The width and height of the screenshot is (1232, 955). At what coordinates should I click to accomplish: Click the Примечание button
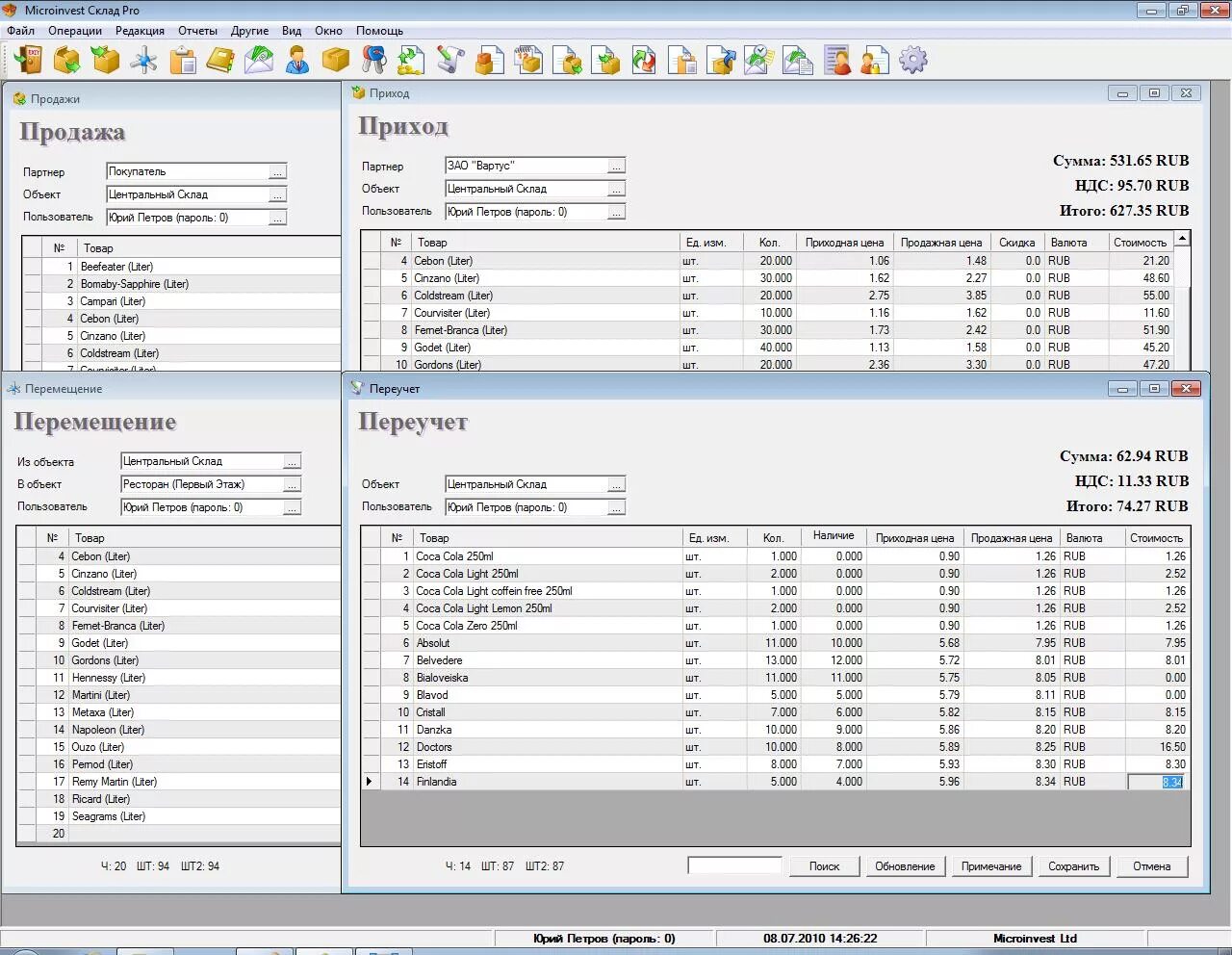pyautogui.click(x=991, y=866)
